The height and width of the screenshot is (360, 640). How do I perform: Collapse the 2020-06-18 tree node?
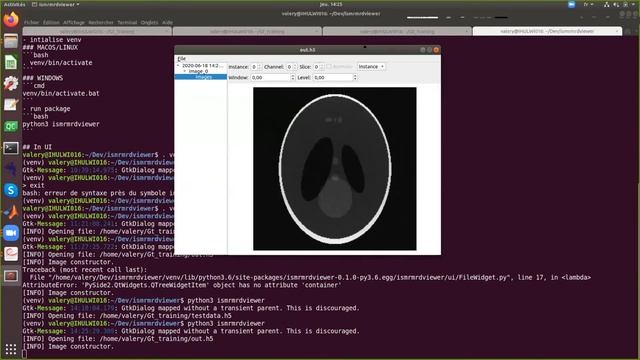(x=178, y=66)
